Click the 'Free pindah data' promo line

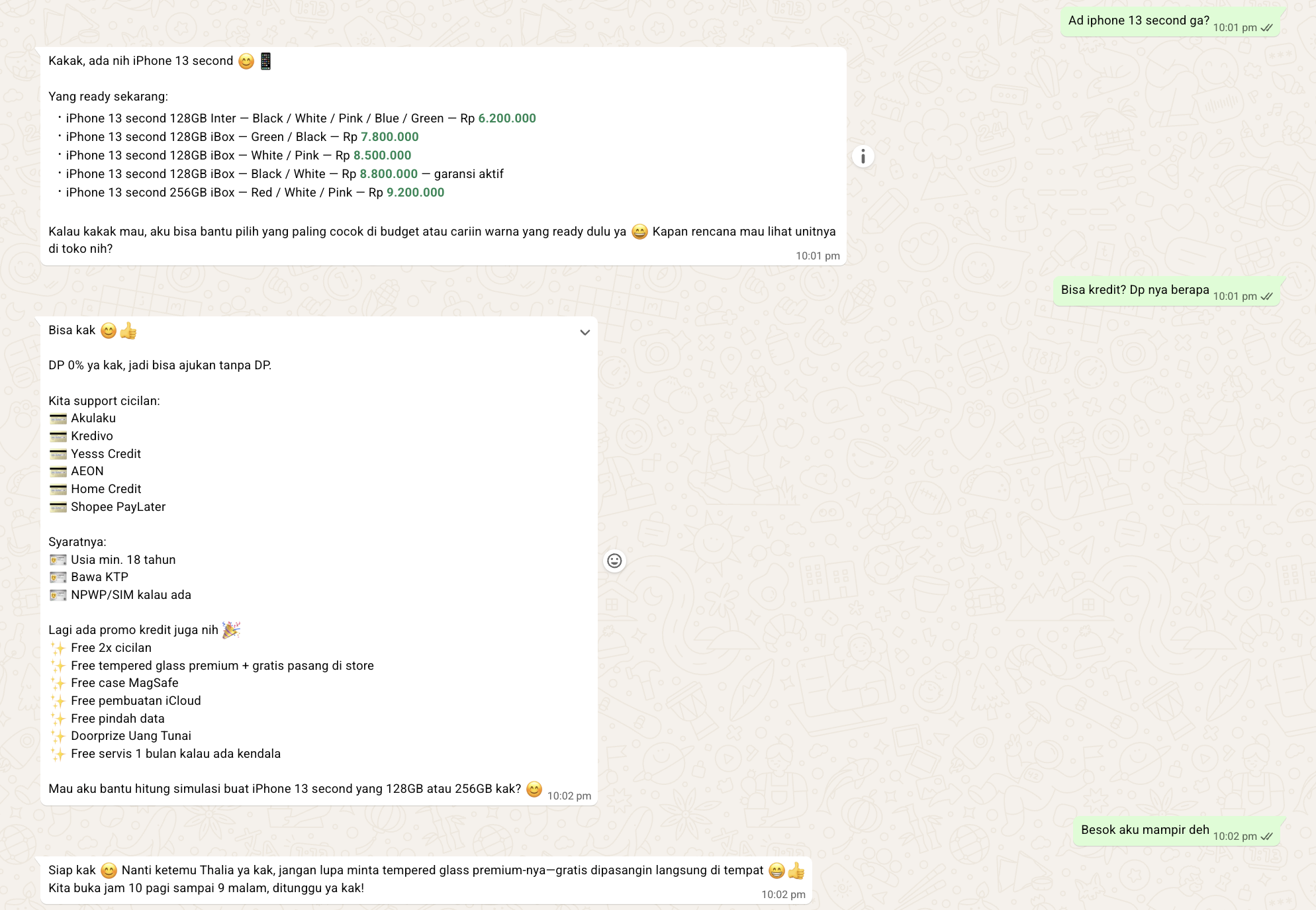point(107,719)
